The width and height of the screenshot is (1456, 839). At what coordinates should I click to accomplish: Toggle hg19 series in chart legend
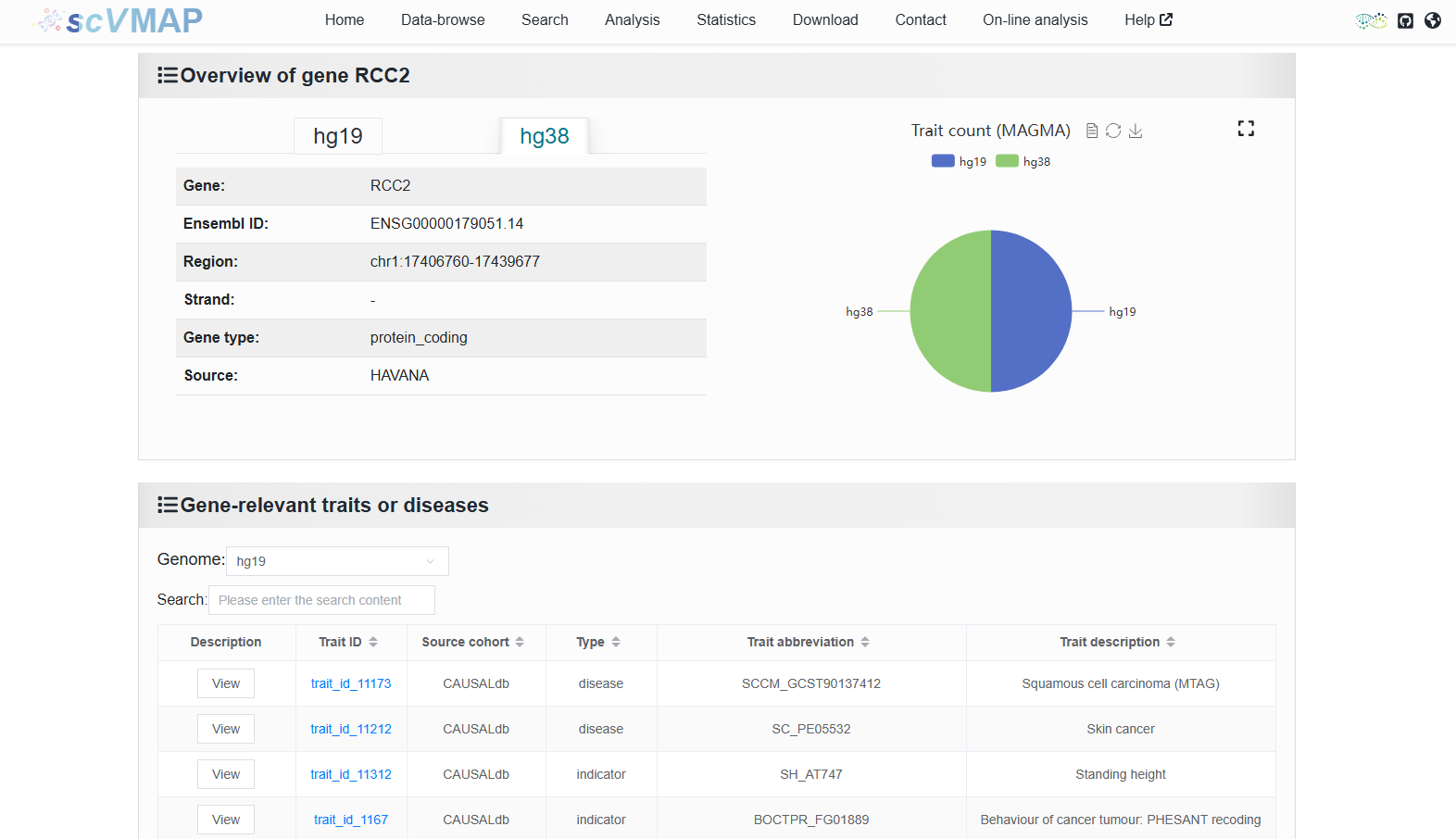pos(959,161)
